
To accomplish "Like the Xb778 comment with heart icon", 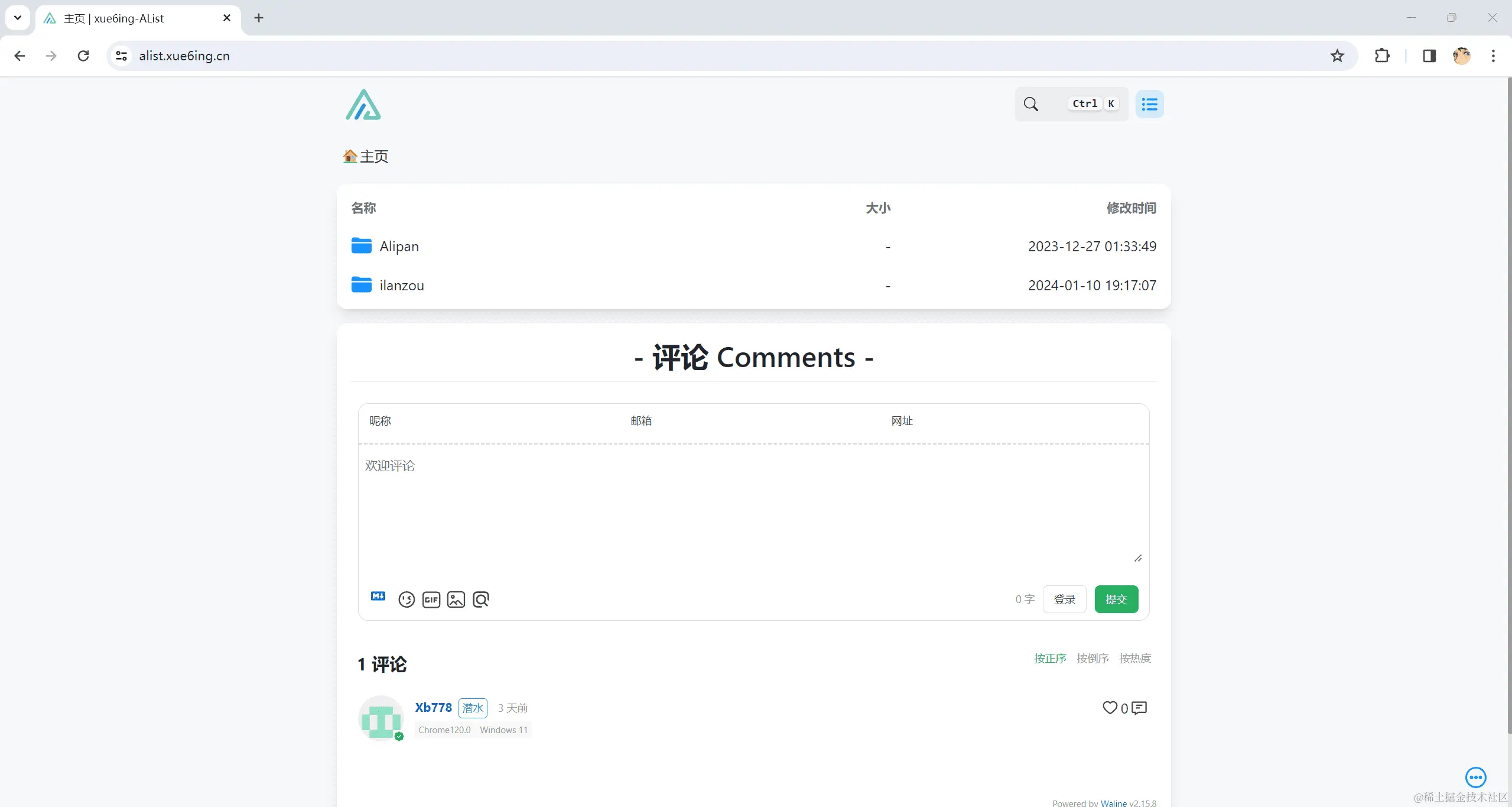I will pyautogui.click(x=1110, y=708).
